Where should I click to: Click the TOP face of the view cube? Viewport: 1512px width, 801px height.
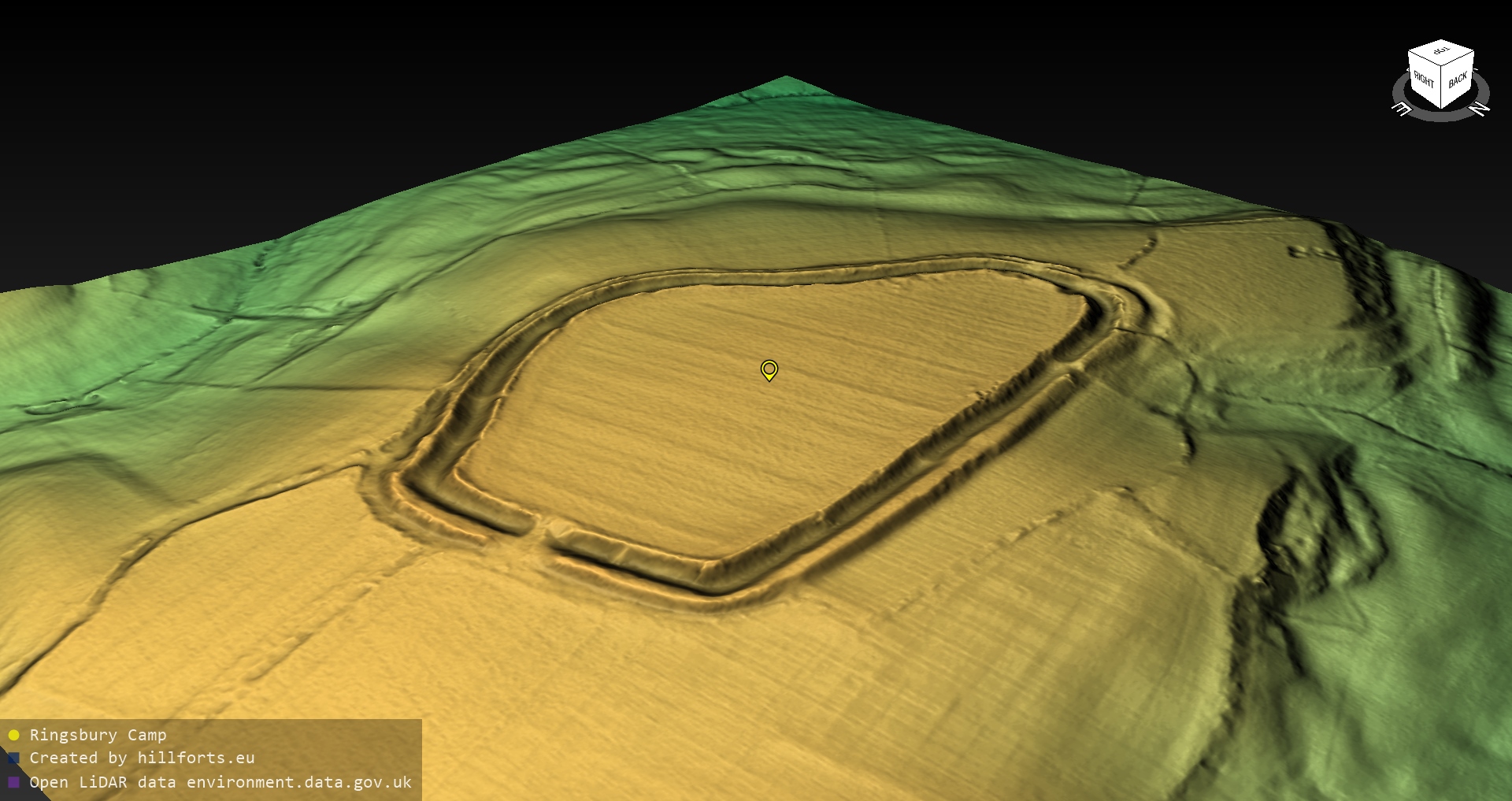(x=1440, y=52)
